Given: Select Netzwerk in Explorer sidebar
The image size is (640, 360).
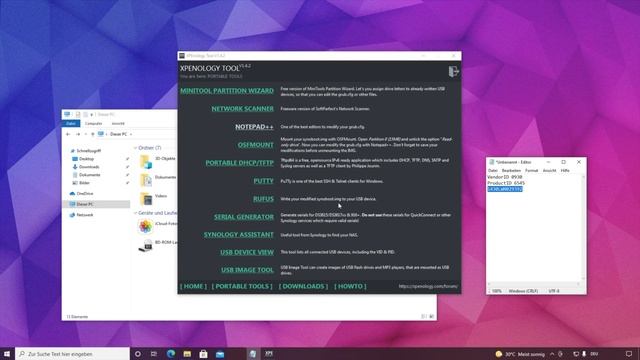Looking at the screenshot, I should tap(84, 215).
